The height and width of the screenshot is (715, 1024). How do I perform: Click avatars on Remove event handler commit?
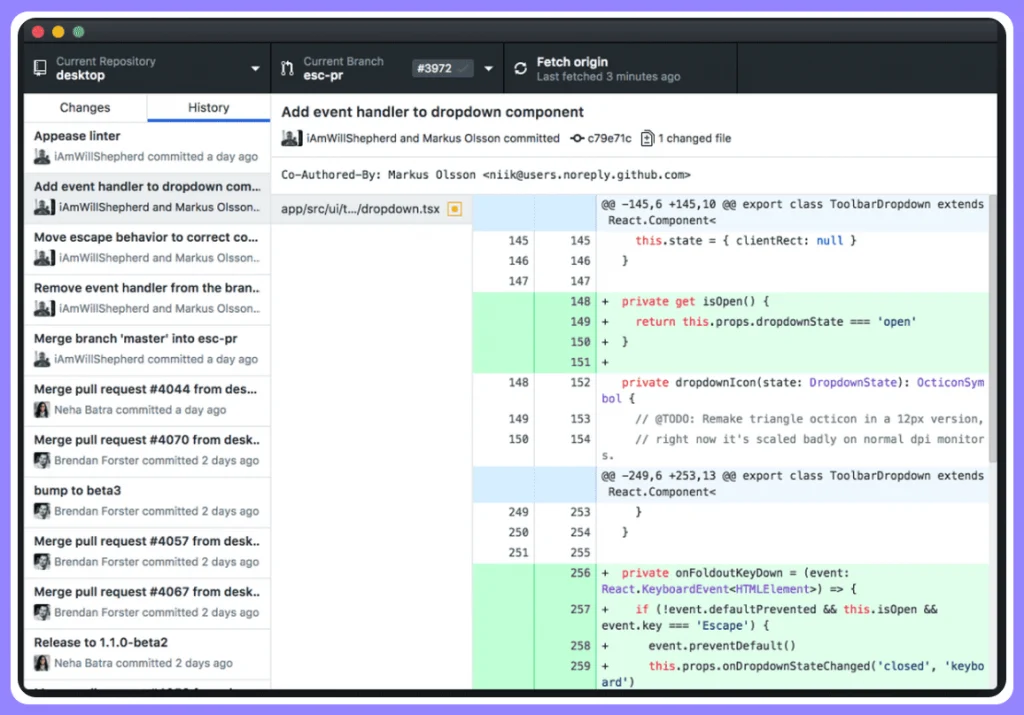tap(44, 308)
